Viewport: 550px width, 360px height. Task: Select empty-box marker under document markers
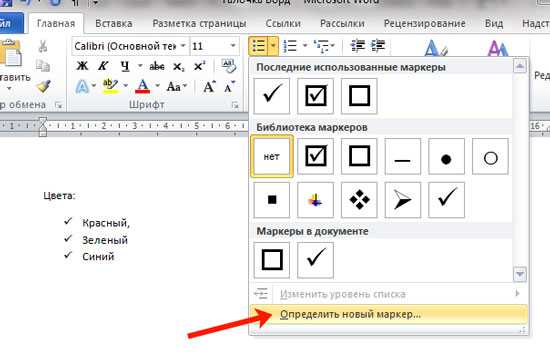point(272,260)
